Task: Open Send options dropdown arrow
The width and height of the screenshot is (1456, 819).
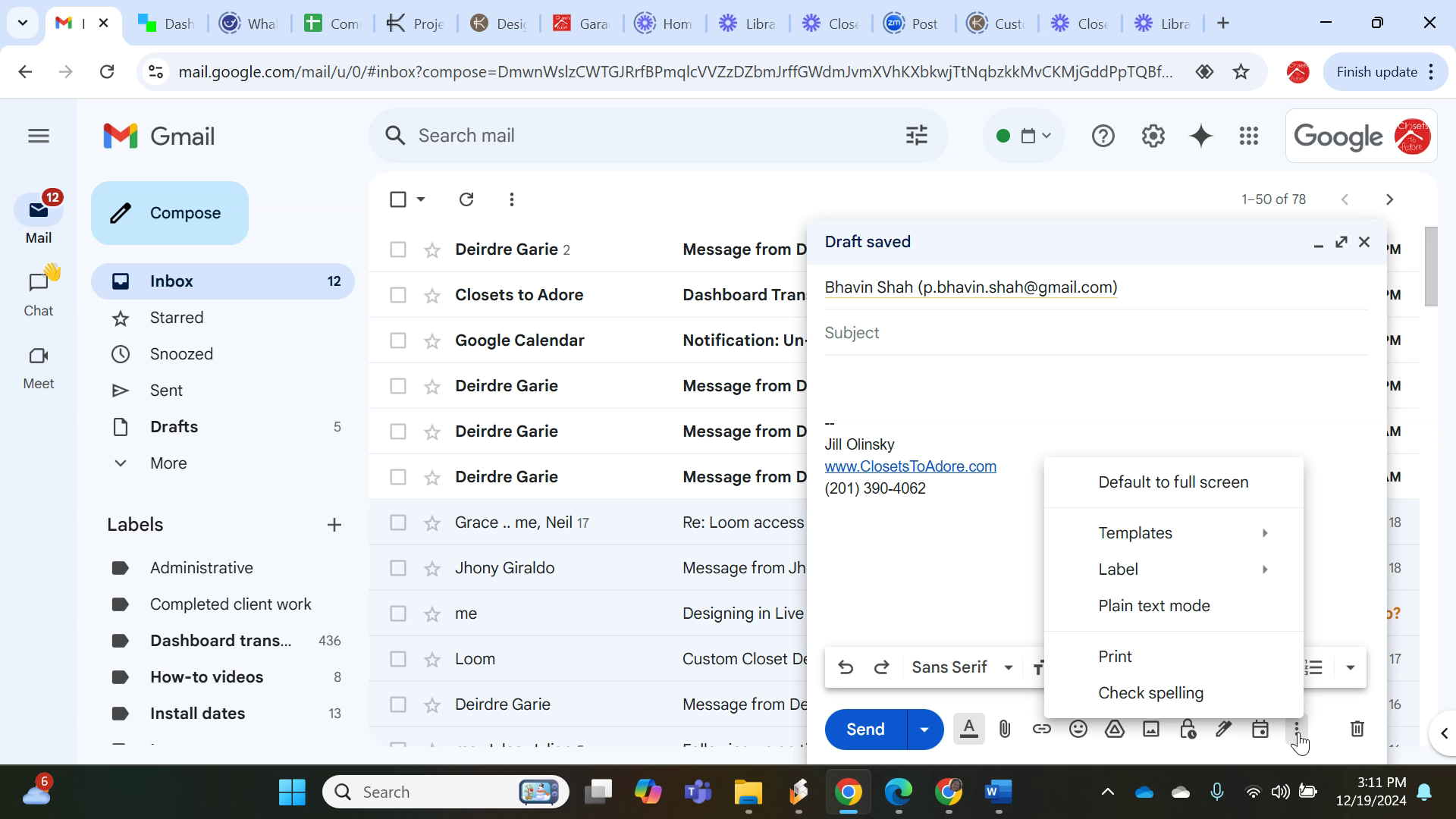Action: tap(924, 730)
